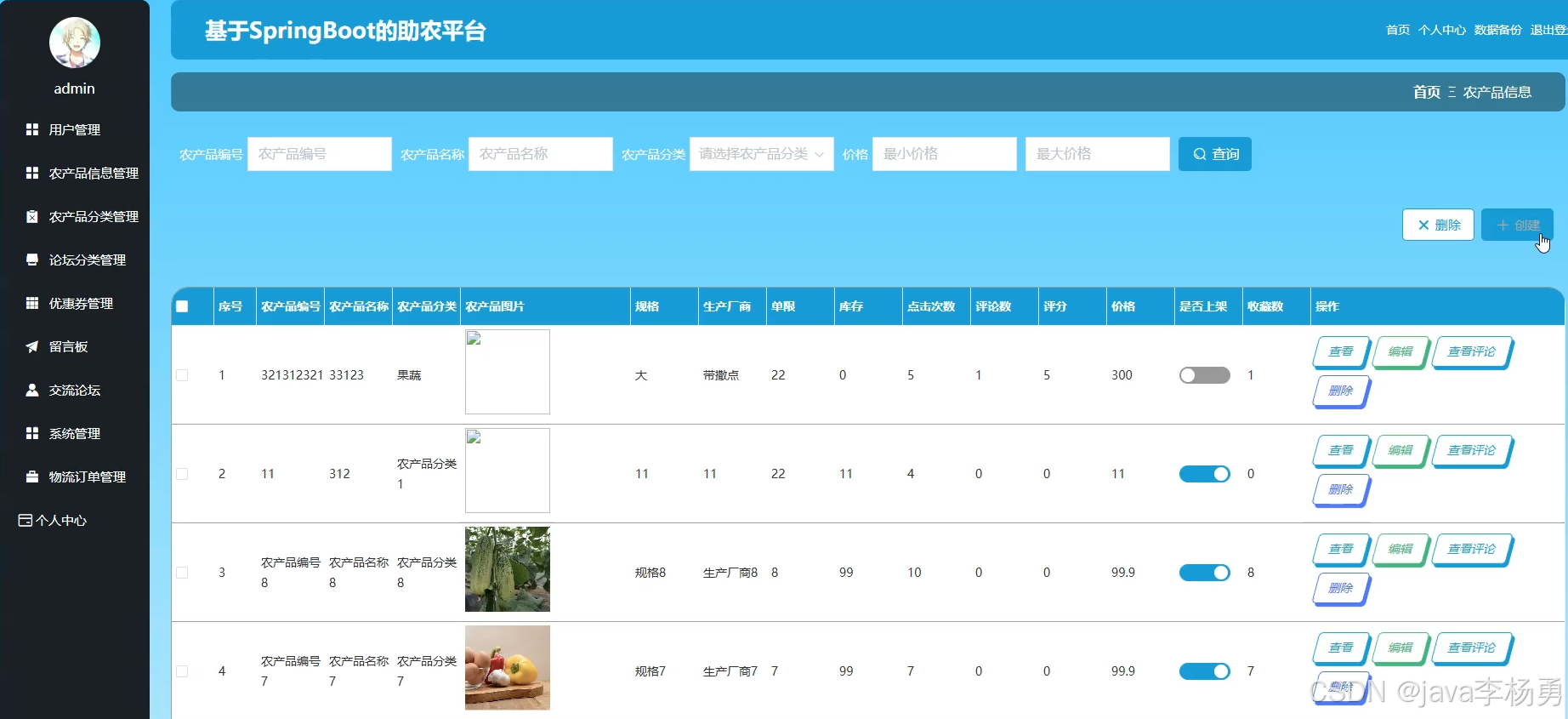Screen dimensions: 1568x719
Task: Click the 个人中心 sidebar icon
Action: [x=26, y=520]
